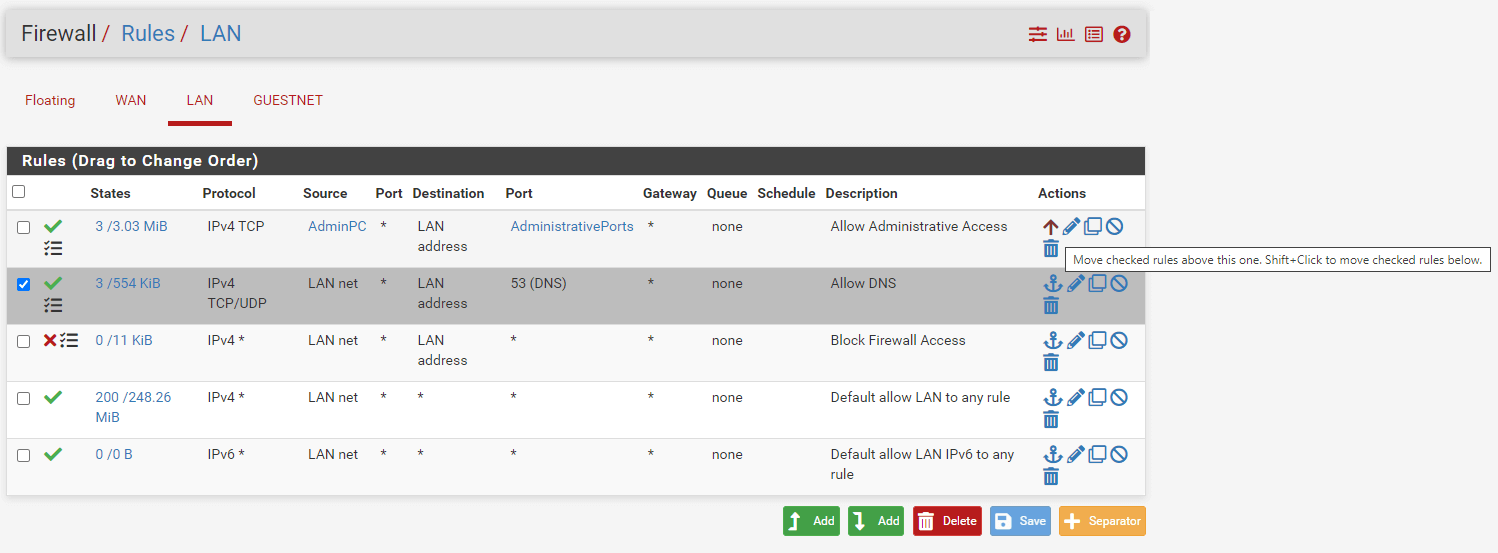Disable the Allow DNS rule

(1119, 284)
